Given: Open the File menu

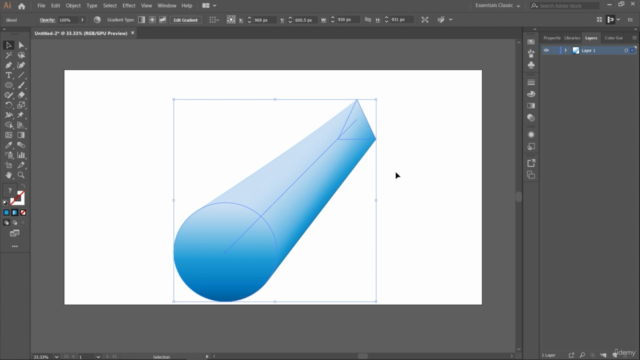Looking at the screenshot, I should click(x=41, y=6).
